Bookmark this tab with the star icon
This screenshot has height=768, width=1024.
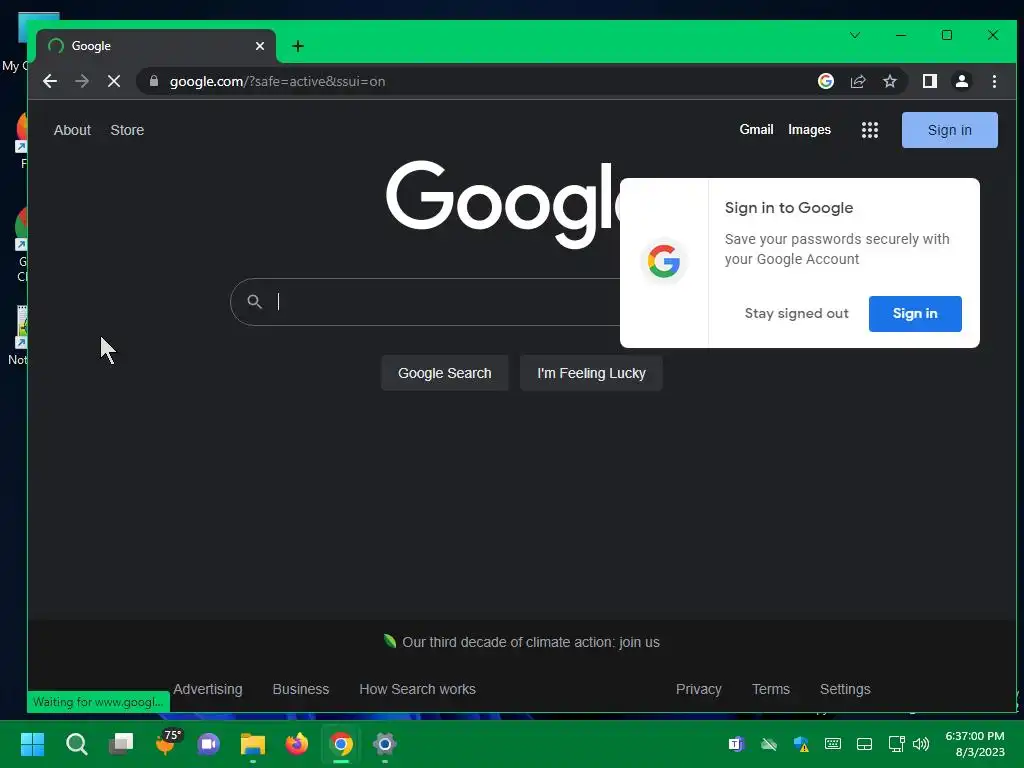pos(889,81)
